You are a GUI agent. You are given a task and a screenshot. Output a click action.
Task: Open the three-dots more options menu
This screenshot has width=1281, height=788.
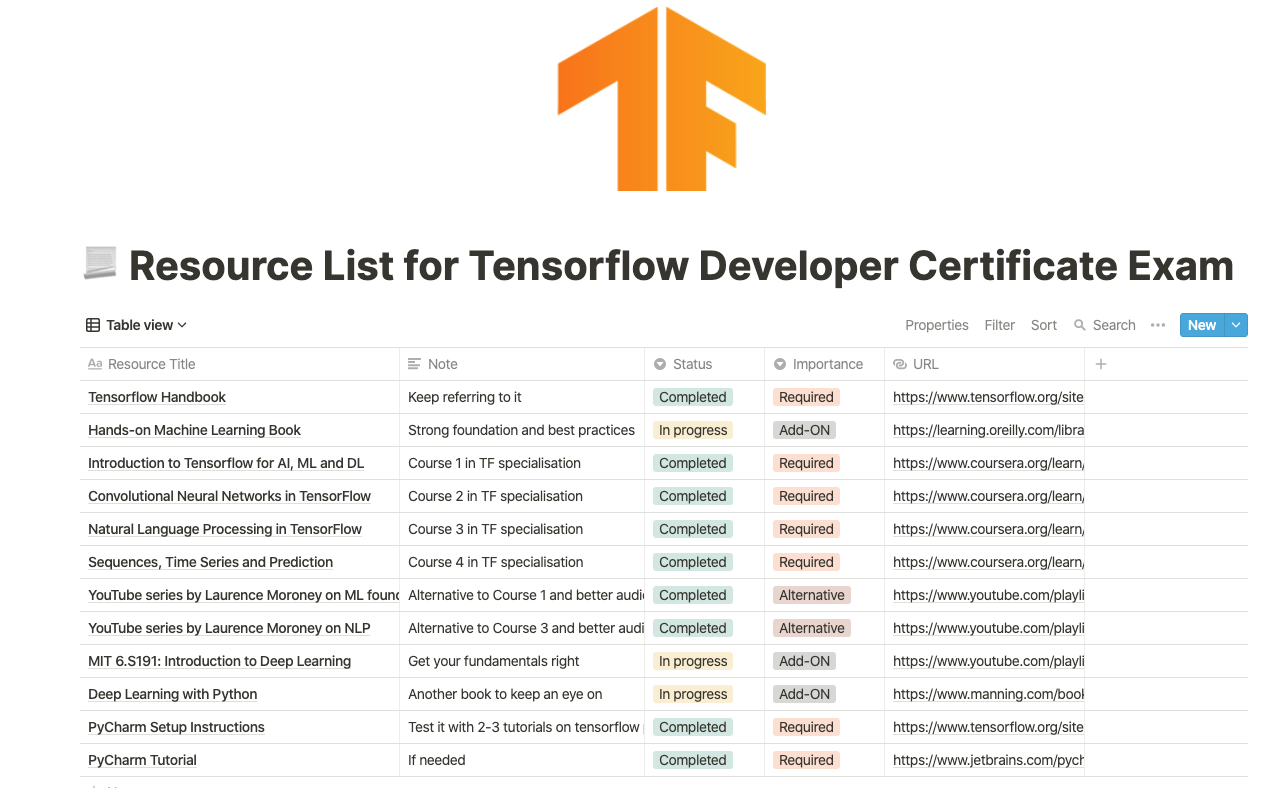pos(1158,325)
